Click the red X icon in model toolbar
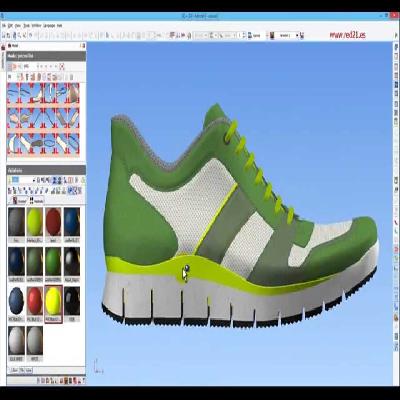Viewport: 400px width, 400px height. tap(61, 67)
